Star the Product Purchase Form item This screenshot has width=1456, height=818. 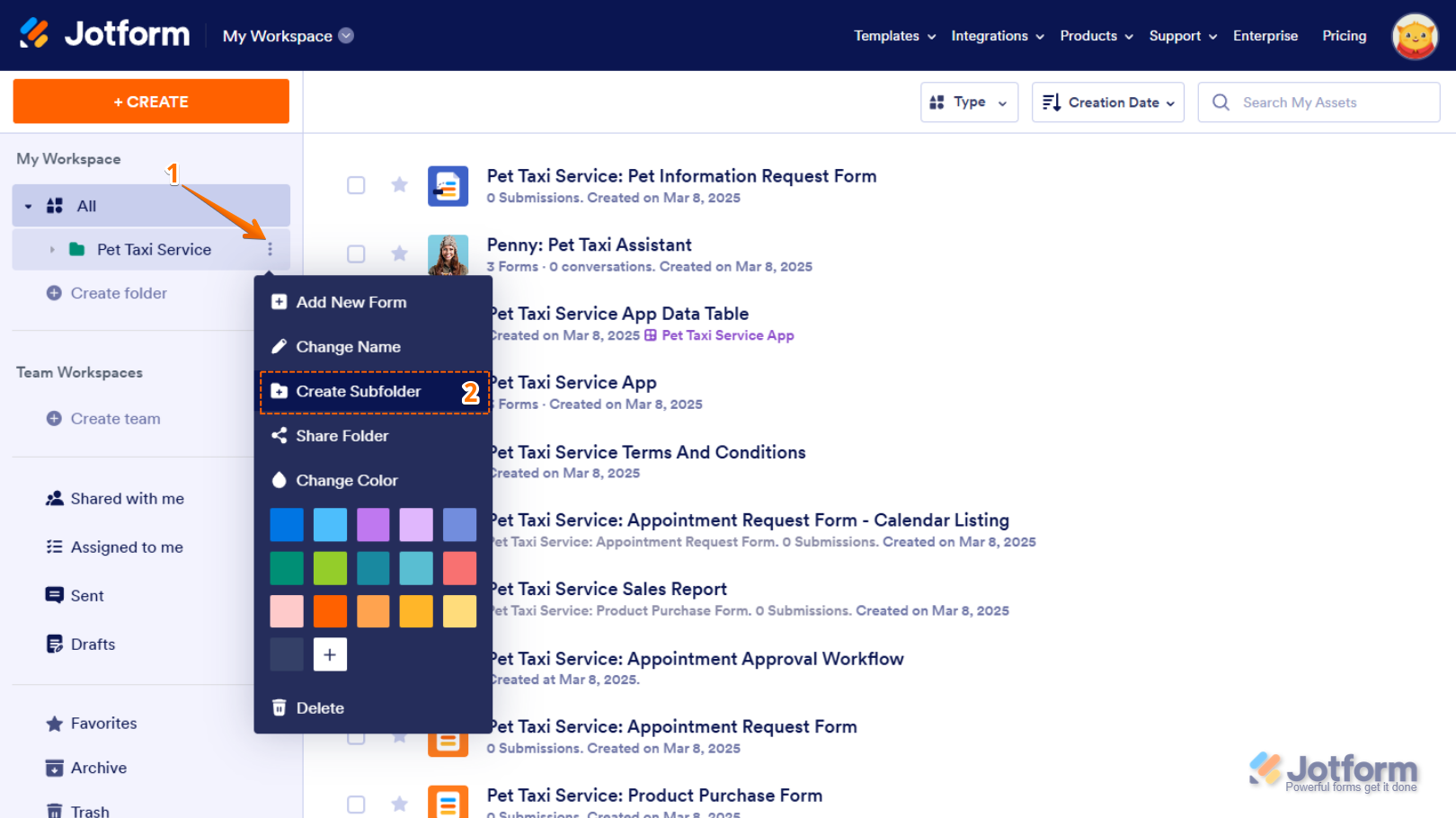point(400,805)
